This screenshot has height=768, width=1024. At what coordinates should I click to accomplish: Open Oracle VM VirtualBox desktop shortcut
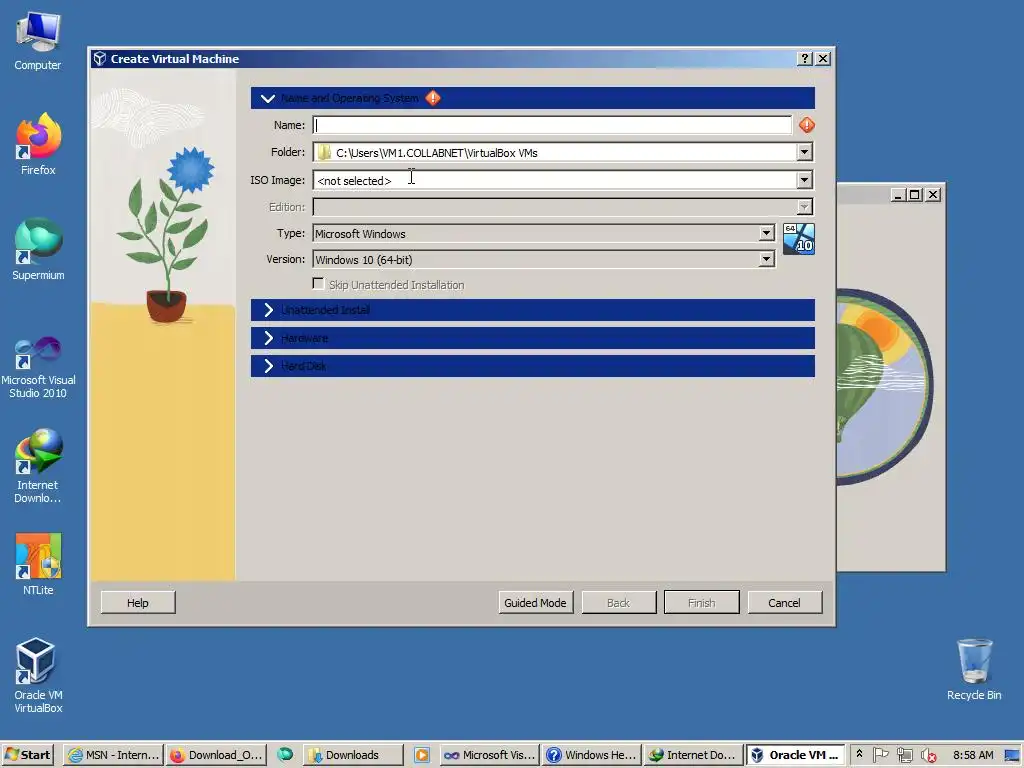coord(38,675)
